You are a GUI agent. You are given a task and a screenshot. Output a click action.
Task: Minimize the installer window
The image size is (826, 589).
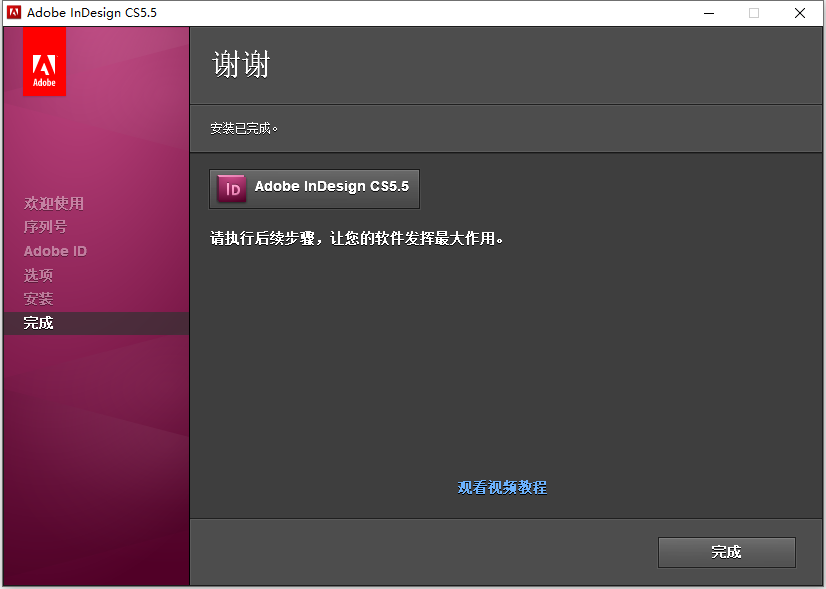point(709,13)
